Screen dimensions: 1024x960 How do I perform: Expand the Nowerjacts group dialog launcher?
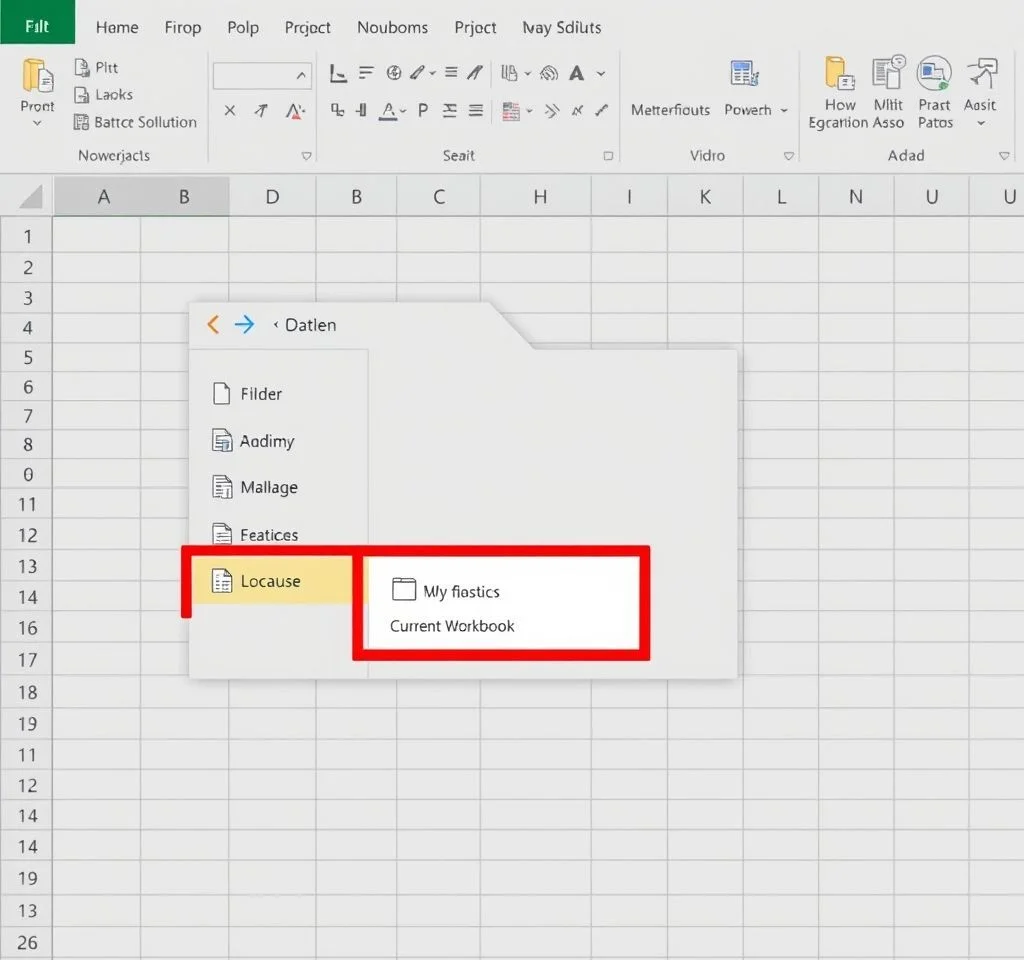click(x=307, y=156)
